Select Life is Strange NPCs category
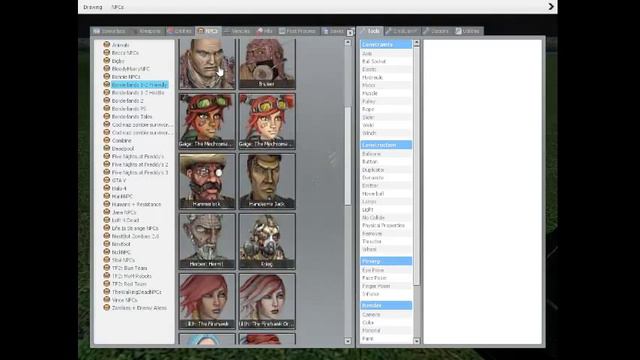 pos(135,228)
